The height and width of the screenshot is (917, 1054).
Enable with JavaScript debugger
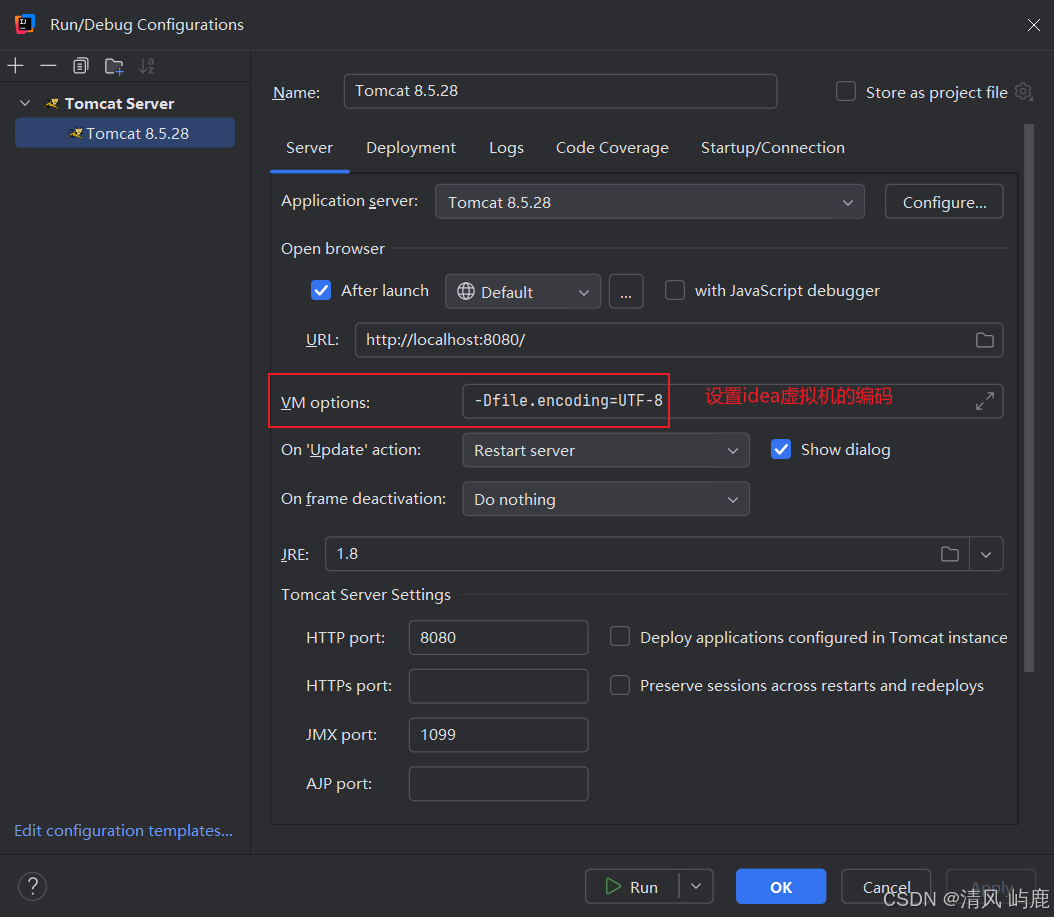pyautogui.click(x=675, y=290)
